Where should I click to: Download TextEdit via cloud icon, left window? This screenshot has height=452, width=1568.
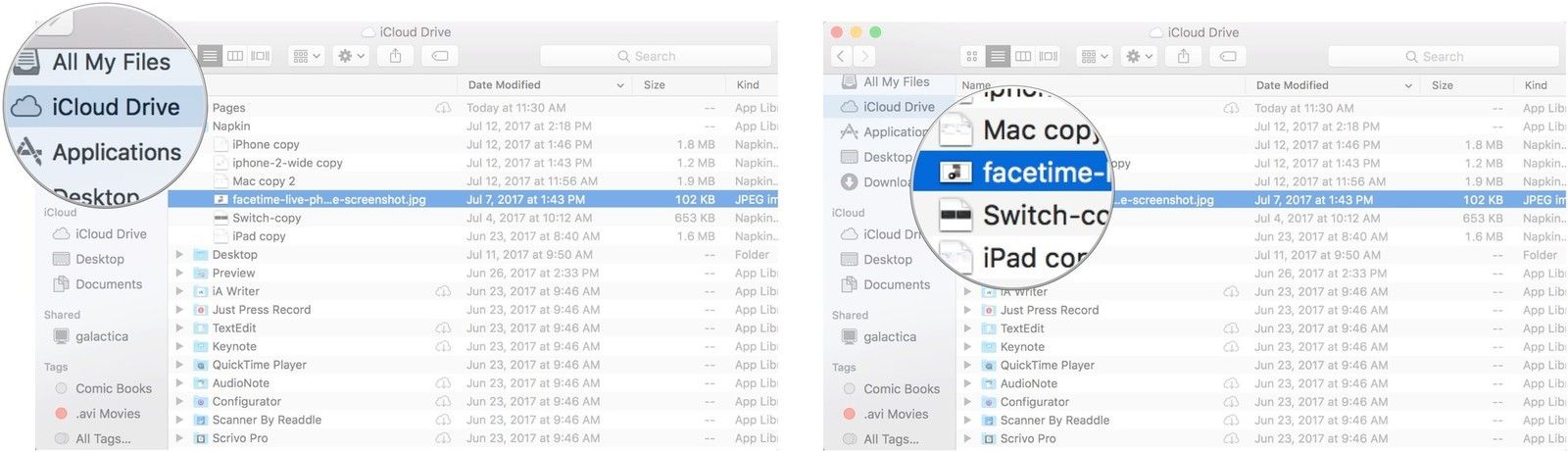click(x=443, y=328)
